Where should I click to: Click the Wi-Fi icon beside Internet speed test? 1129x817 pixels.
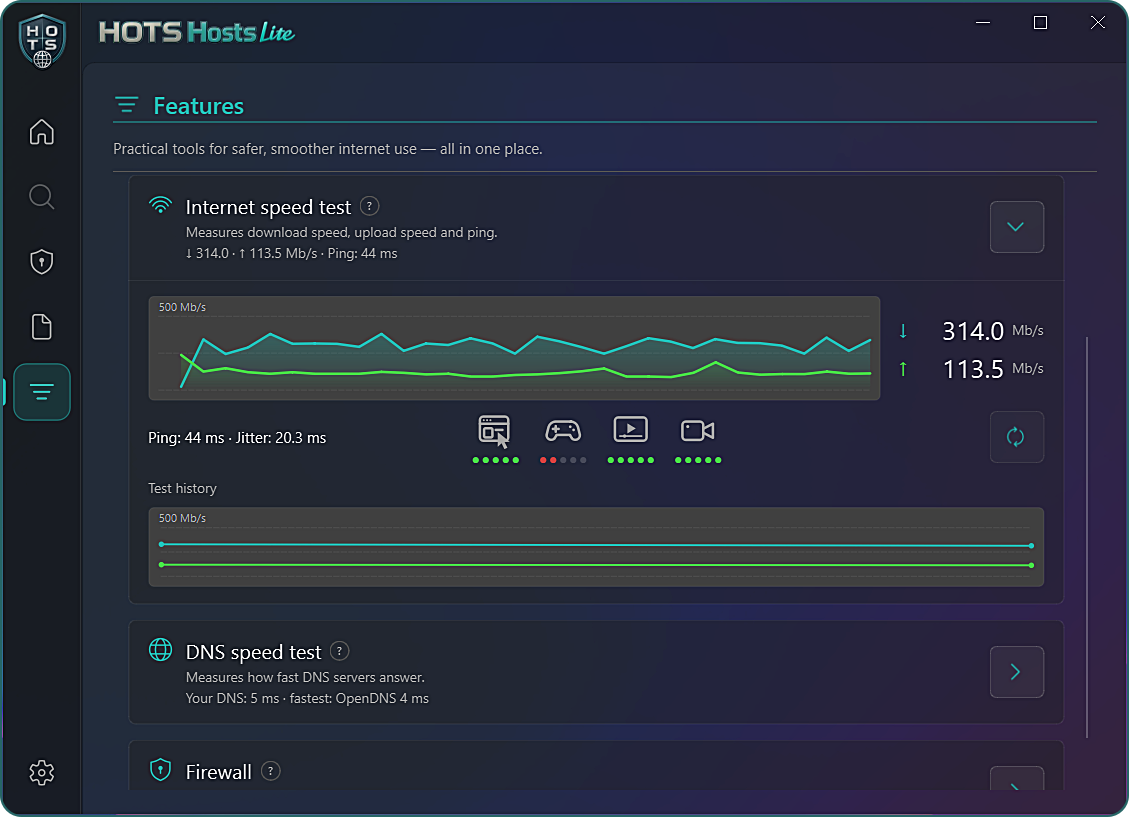(161, 205)
